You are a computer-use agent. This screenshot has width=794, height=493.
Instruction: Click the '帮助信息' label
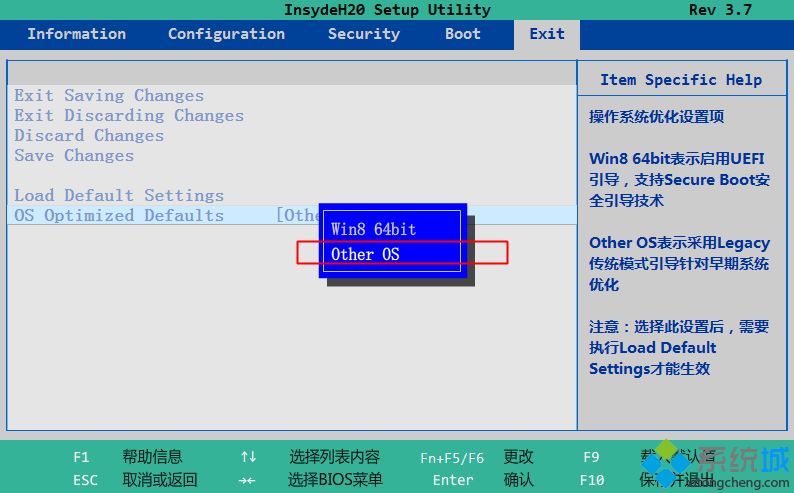(x=152, y=457)
